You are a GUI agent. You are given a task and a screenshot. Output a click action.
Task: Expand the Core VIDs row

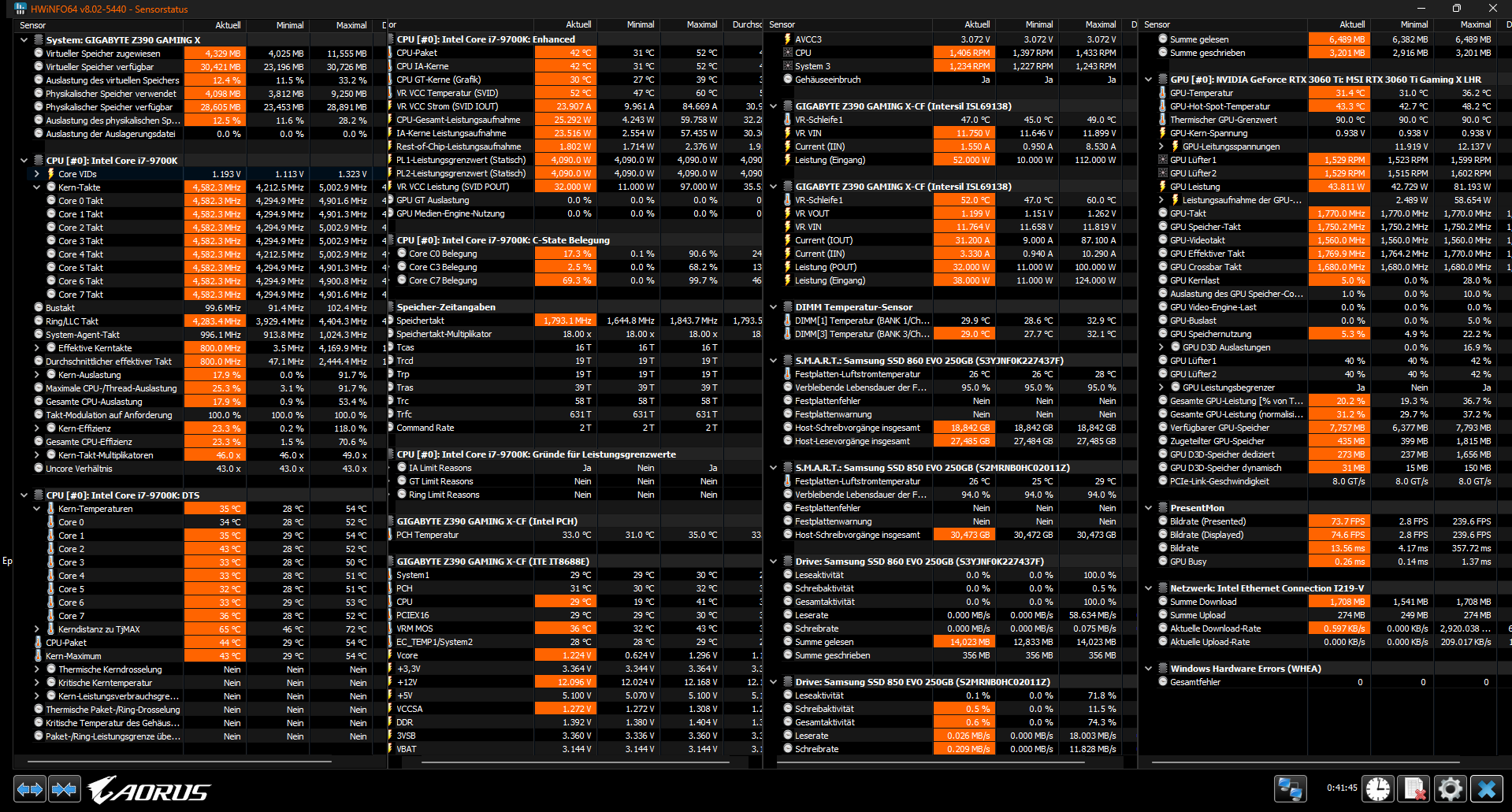36,174
